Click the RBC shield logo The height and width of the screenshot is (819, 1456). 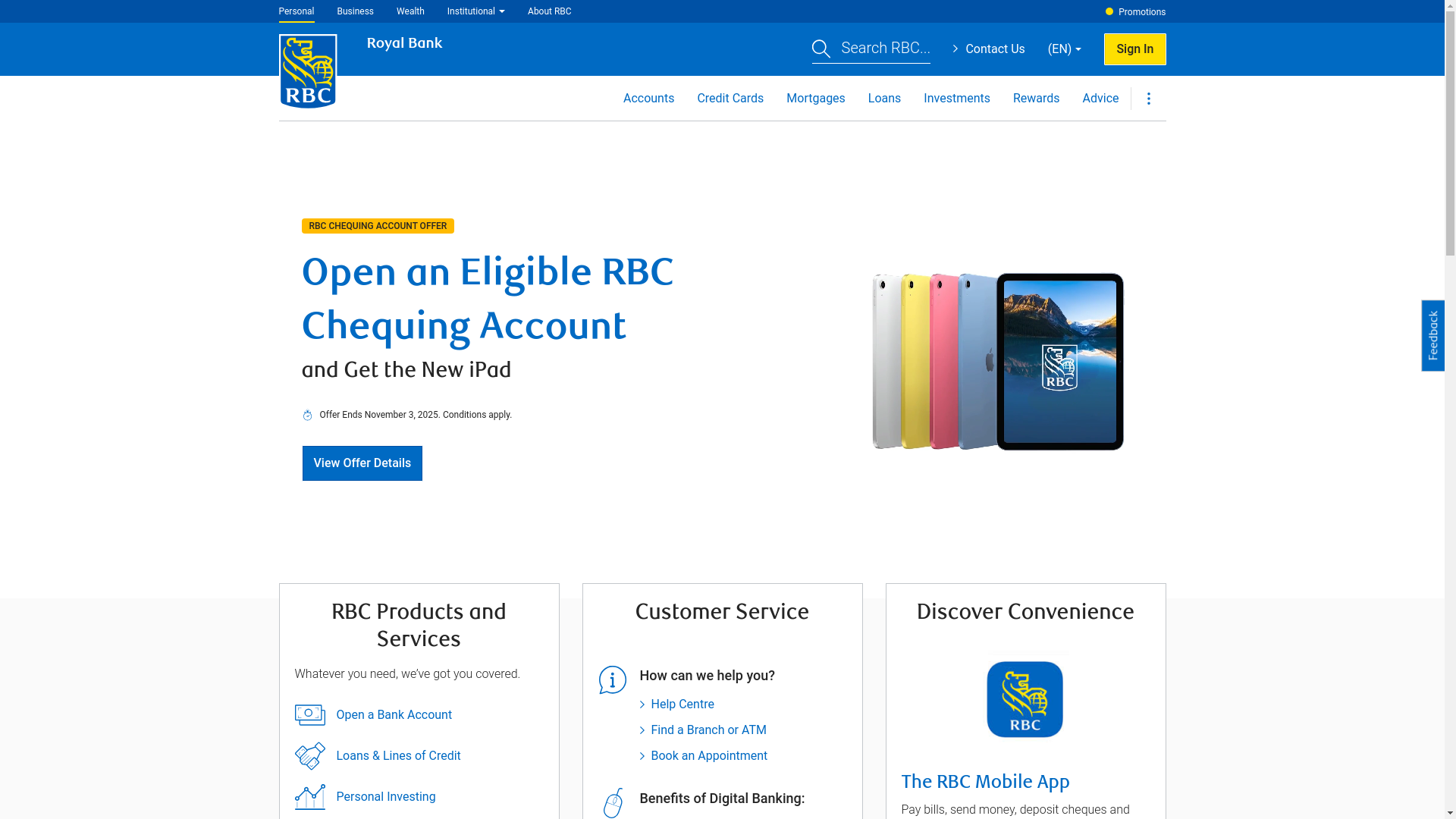(308, 71)
